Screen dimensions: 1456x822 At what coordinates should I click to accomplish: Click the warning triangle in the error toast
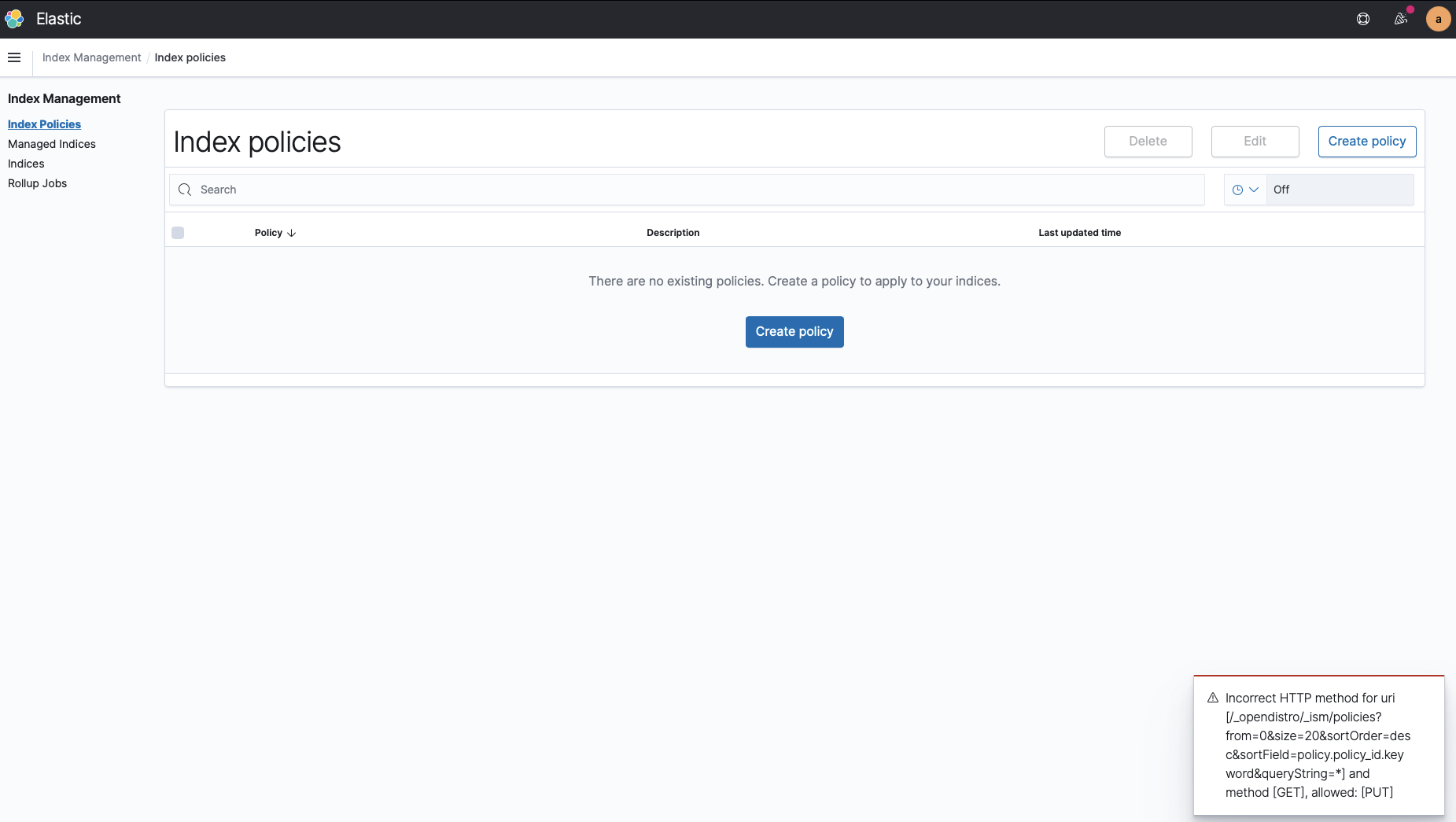click(x=1213, y=697)
